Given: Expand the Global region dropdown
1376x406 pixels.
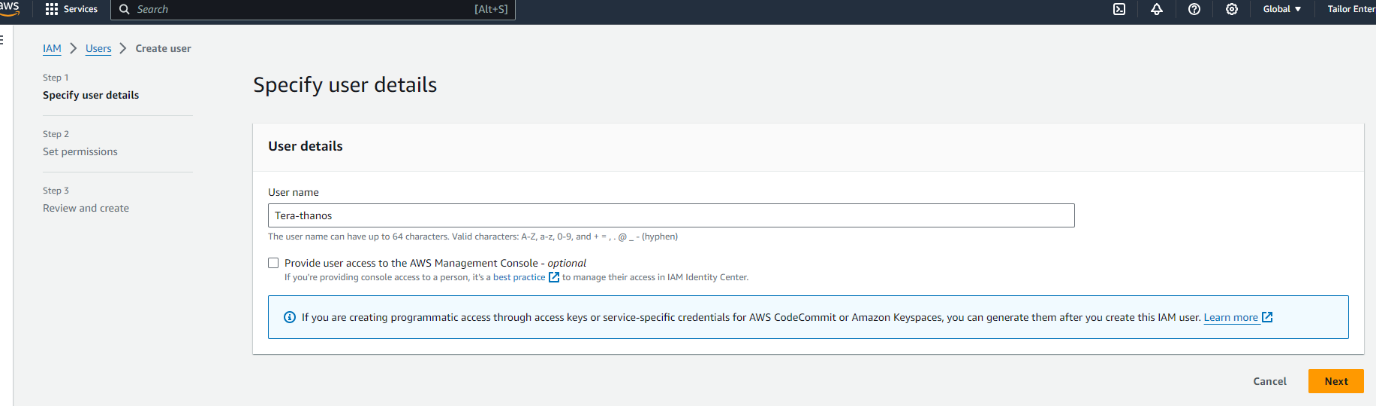Looking at the screenshot, I should (x=1282, y=9).
